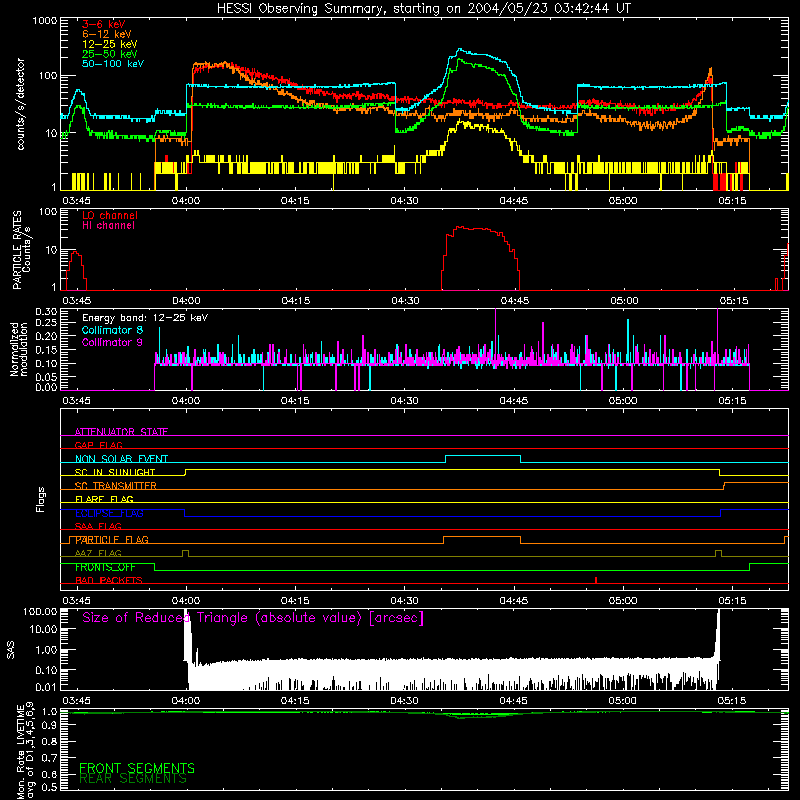Click the 04:15 tick label under SAS plot

coord(295,701)
